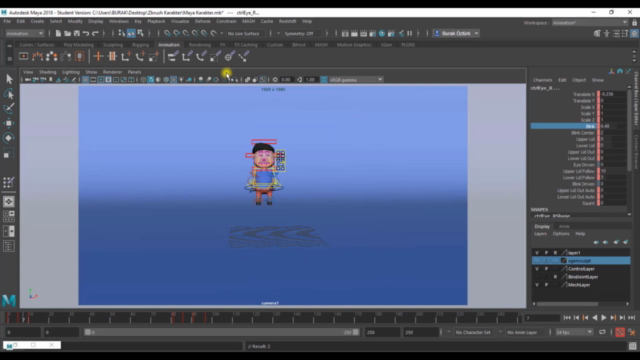Click the current frame field beside timeline
640x360 pixels.
click(542, 318)
